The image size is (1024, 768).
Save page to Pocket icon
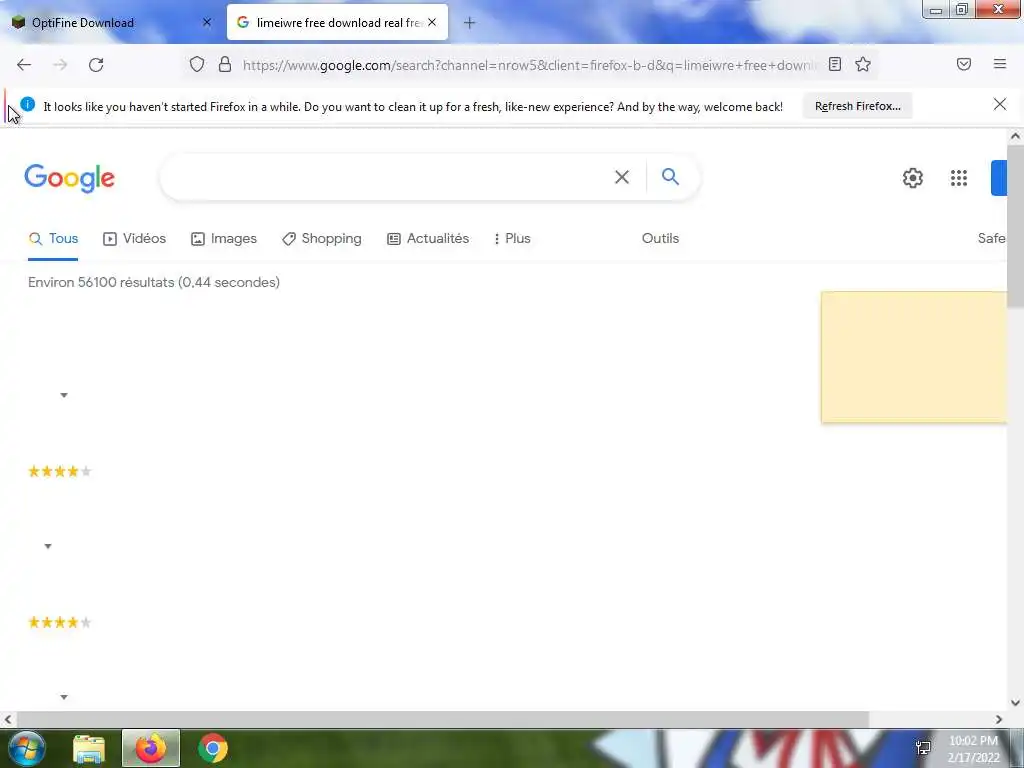[964, 64]
